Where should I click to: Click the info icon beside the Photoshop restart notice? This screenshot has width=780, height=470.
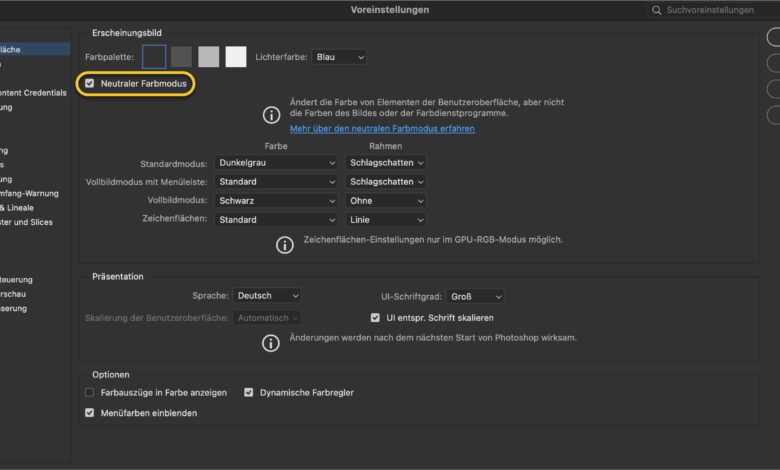coord(270,343)
